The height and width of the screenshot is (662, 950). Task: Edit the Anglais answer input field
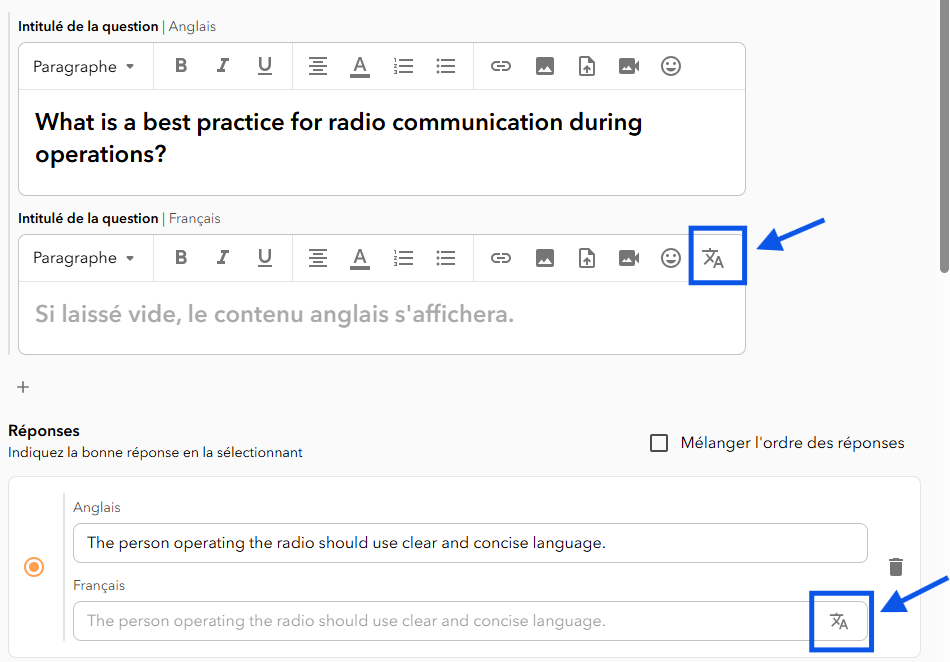(470, 543)
